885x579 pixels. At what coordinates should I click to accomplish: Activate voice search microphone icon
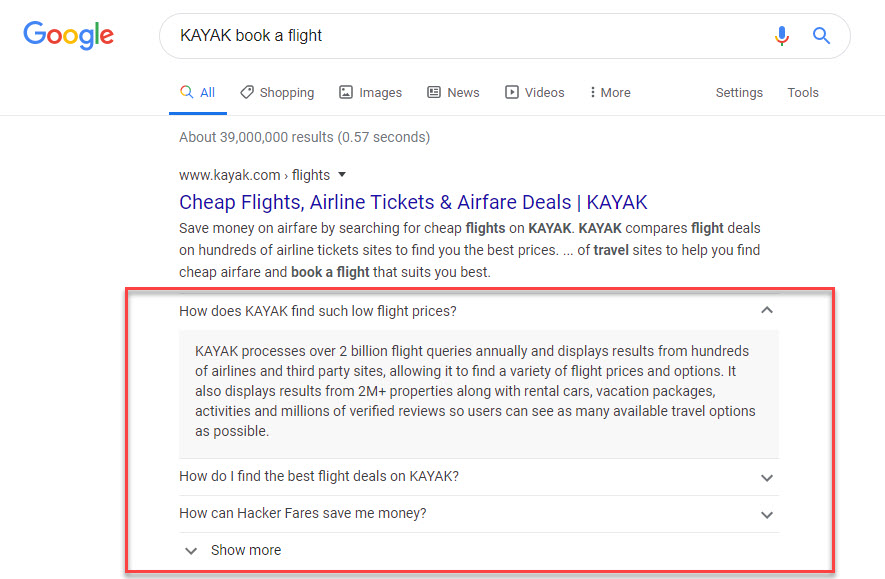point(782,36)
